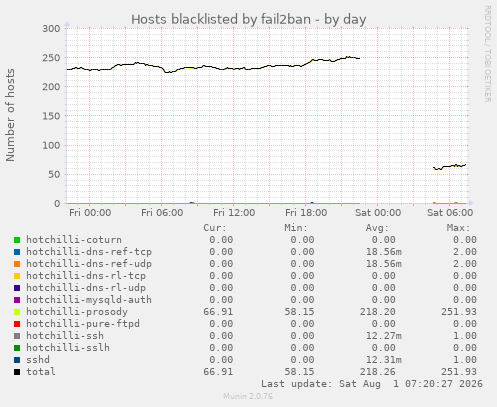
Task: Click the 200 y-axis value
Action: click(51, 87)
